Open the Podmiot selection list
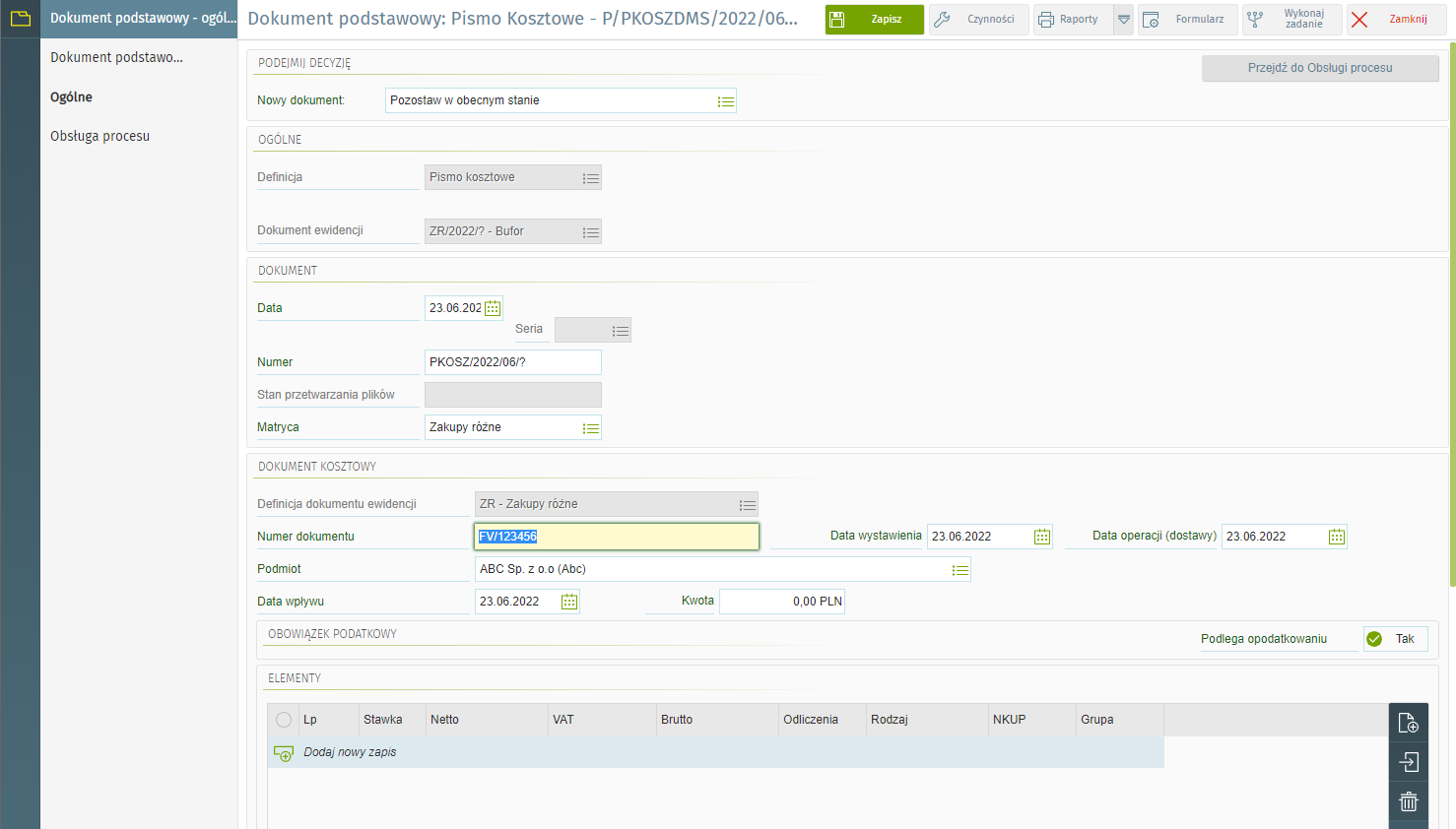 pos(960,570)
